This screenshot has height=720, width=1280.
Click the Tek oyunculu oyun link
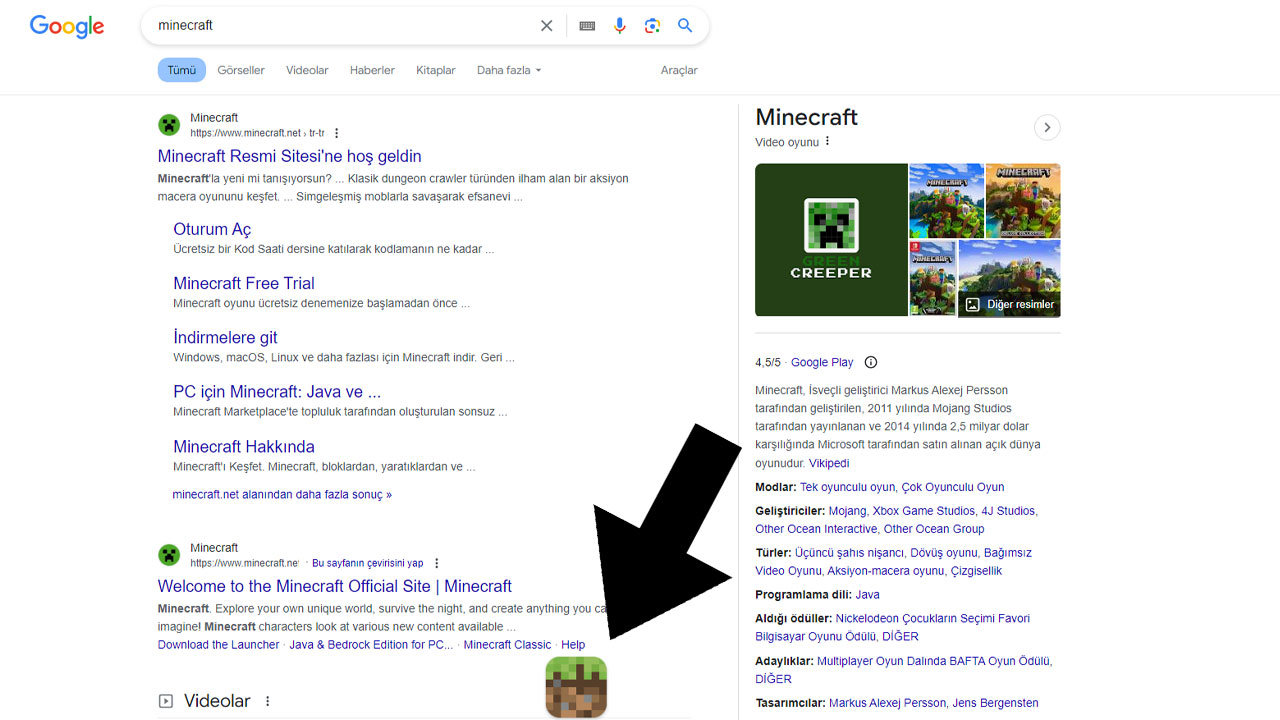848,487
